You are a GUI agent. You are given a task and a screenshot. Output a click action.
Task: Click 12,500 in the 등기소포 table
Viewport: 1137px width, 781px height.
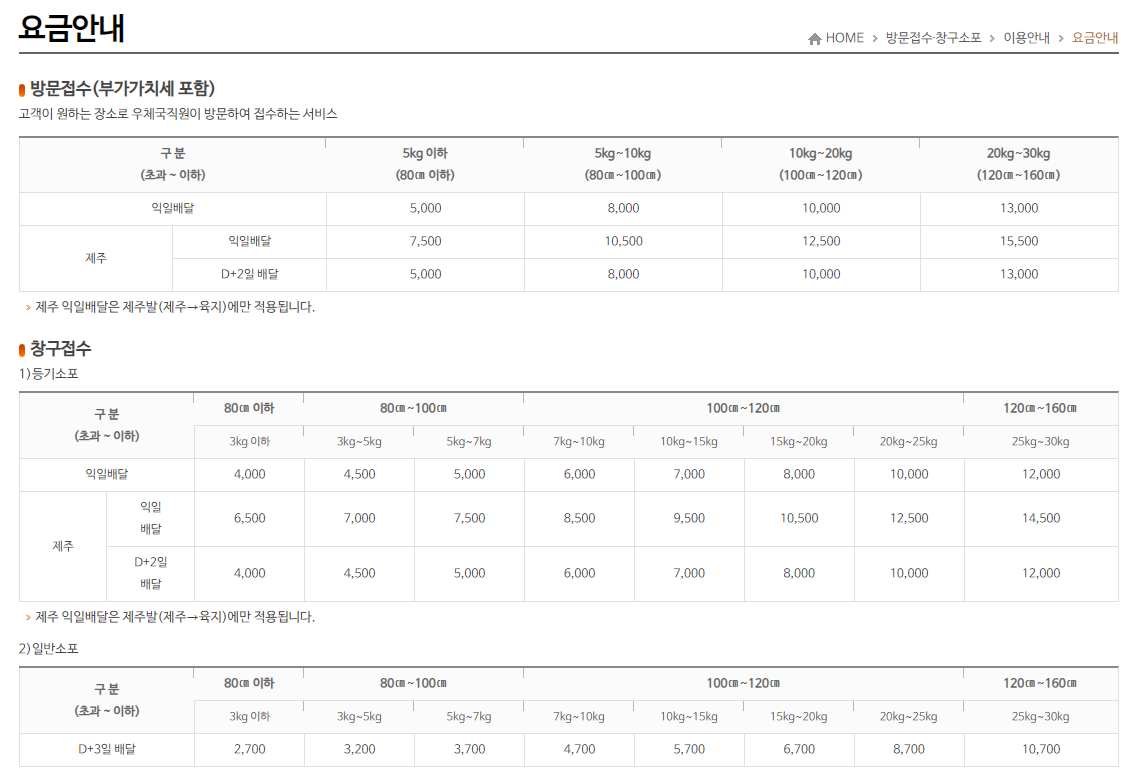point(909,518)
